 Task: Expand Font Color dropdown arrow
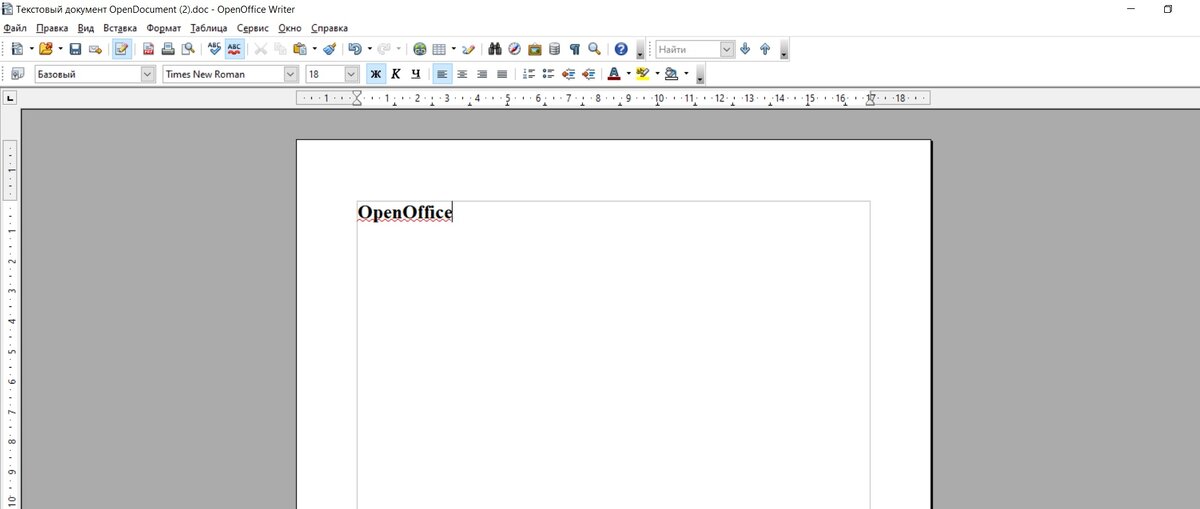(x=628, y=73)
